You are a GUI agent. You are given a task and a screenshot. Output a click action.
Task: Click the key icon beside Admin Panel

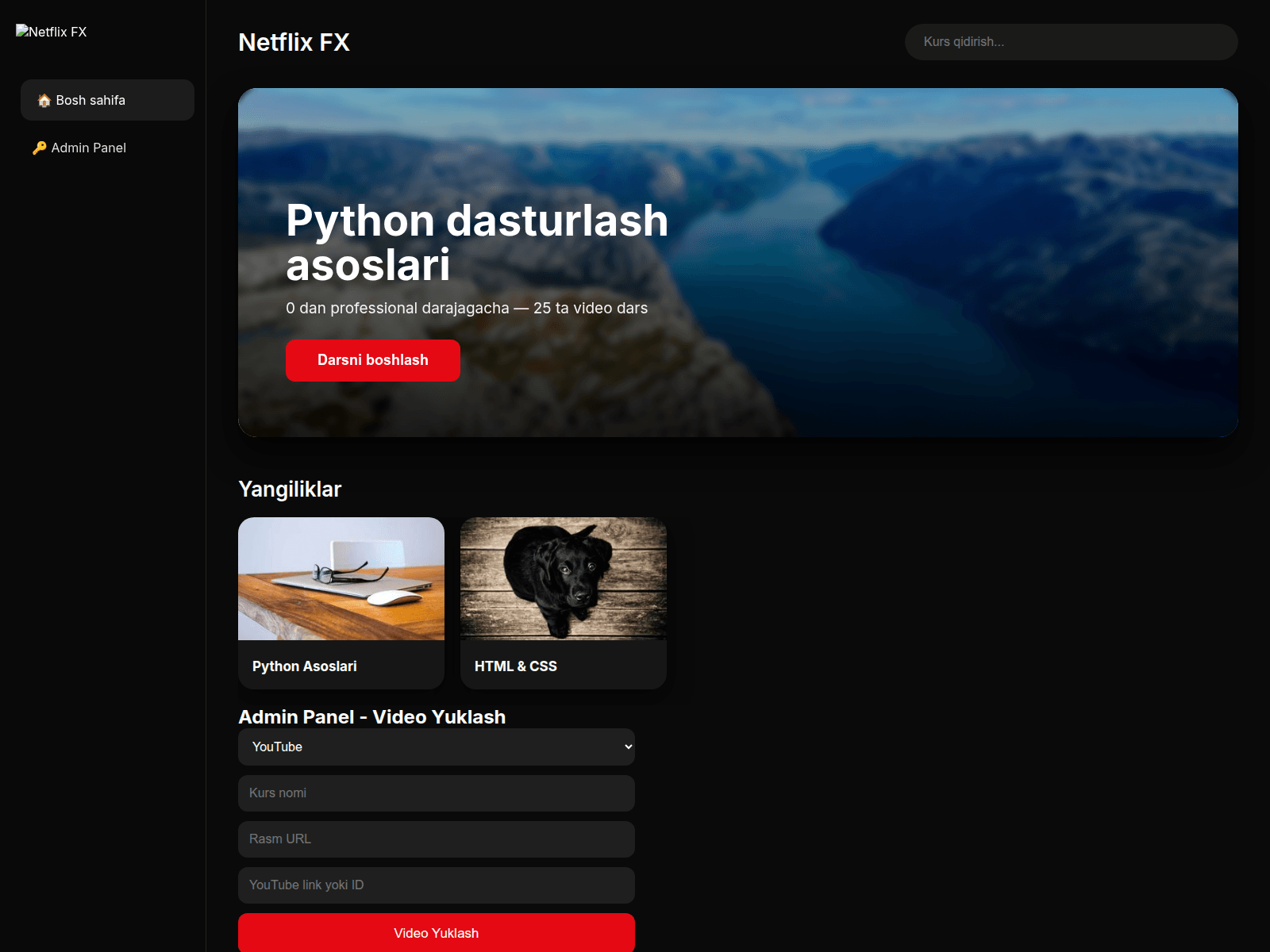click(x=40, y=148)
